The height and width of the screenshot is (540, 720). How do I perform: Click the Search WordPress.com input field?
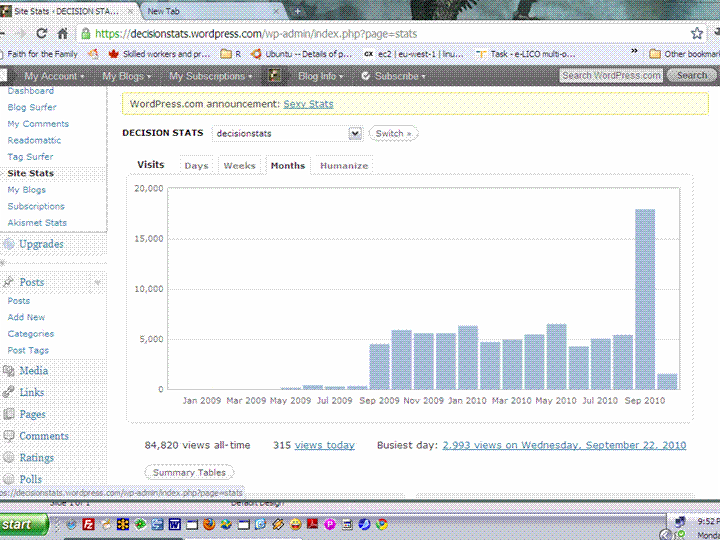click(x=611, y=76)
